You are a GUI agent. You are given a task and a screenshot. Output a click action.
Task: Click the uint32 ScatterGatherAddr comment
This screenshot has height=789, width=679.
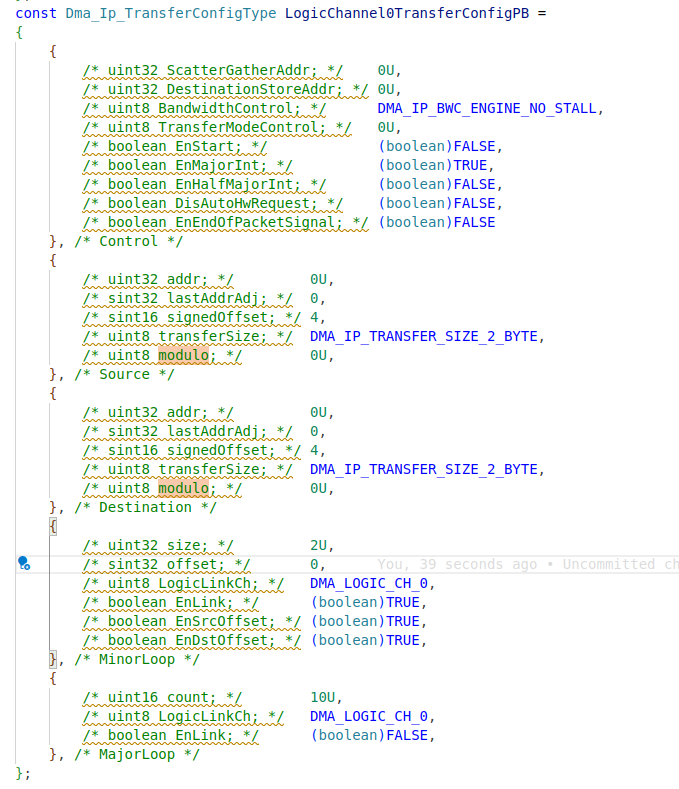213,70
